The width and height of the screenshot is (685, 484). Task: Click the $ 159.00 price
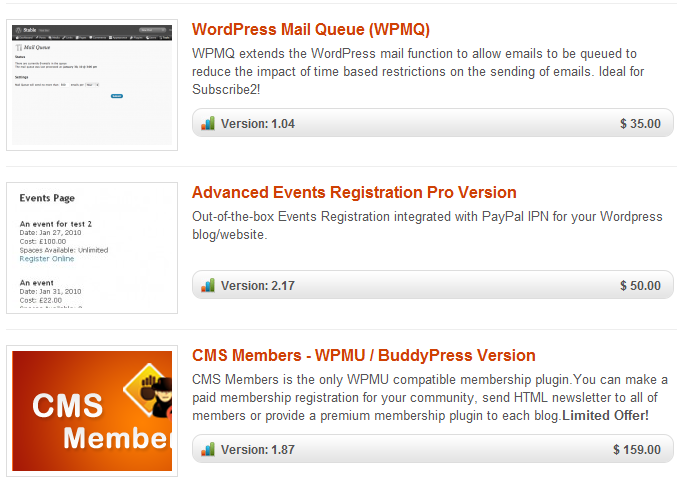[637, 449]
